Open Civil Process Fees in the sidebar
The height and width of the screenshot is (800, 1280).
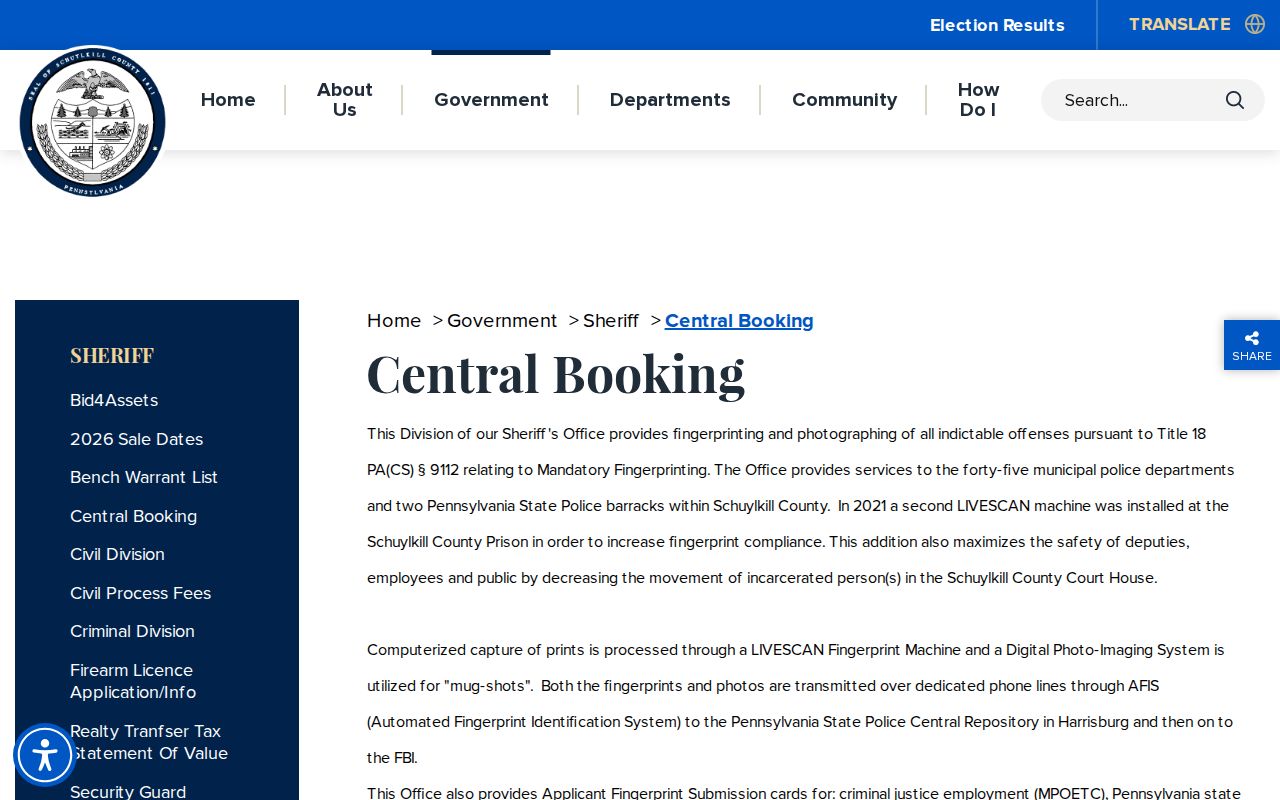140,593
